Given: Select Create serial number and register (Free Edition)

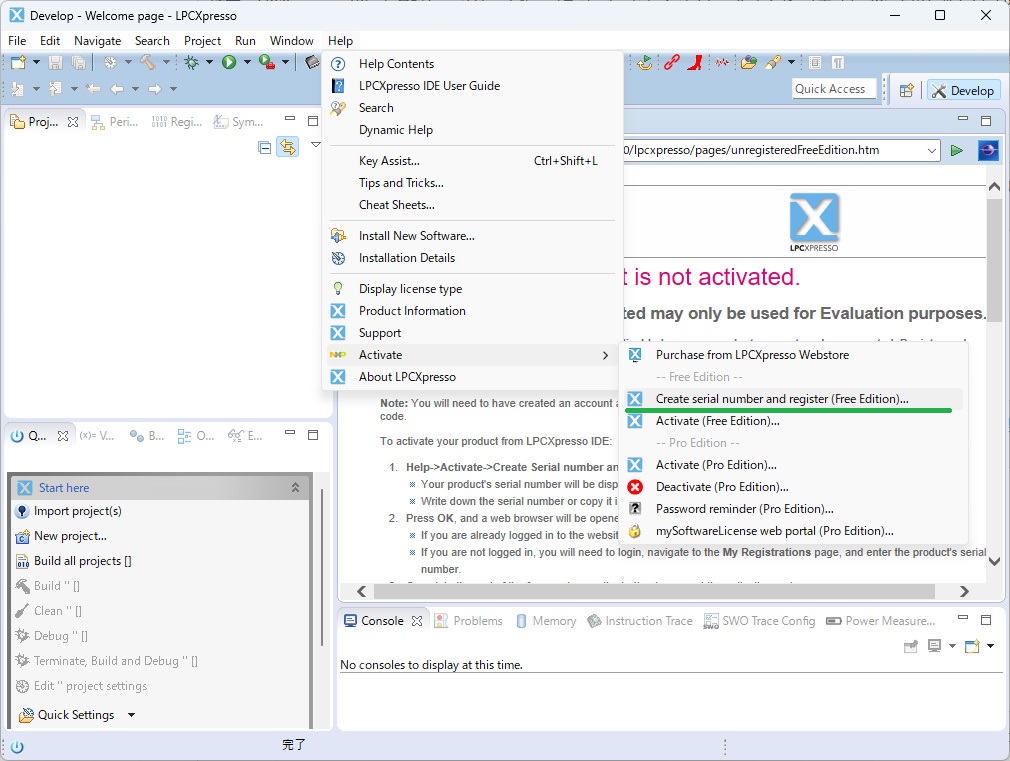Looking at the screenshot, I should coord(781,399).
